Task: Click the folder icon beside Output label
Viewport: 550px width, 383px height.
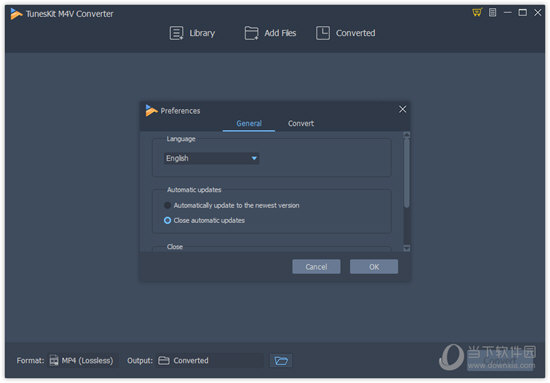Action: pyautogui.click(x=164, y=361)
